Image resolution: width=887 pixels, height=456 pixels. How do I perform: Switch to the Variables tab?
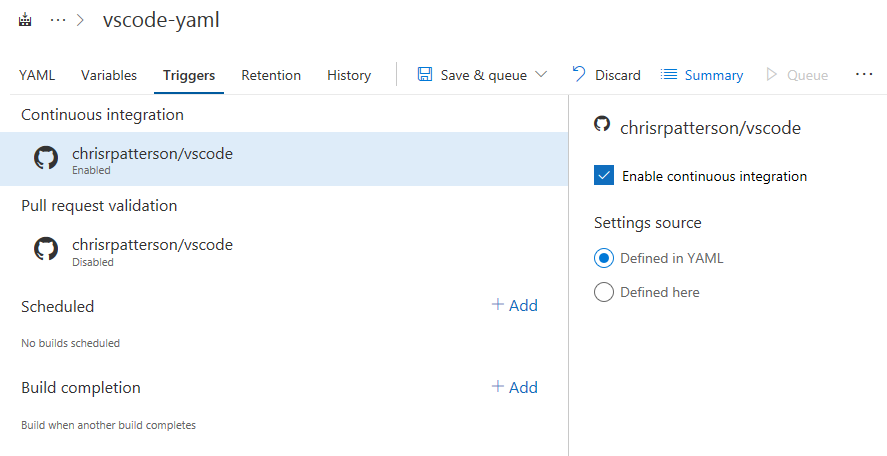point(109,75)
